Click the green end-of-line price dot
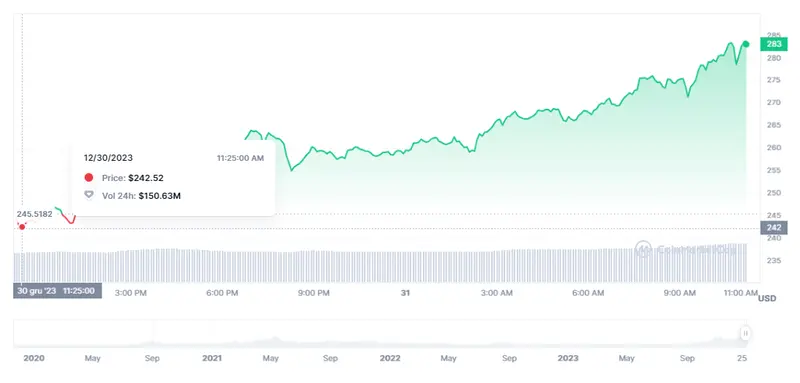Image resolution: width=800 pixels, height=383 pixels. 746,44
